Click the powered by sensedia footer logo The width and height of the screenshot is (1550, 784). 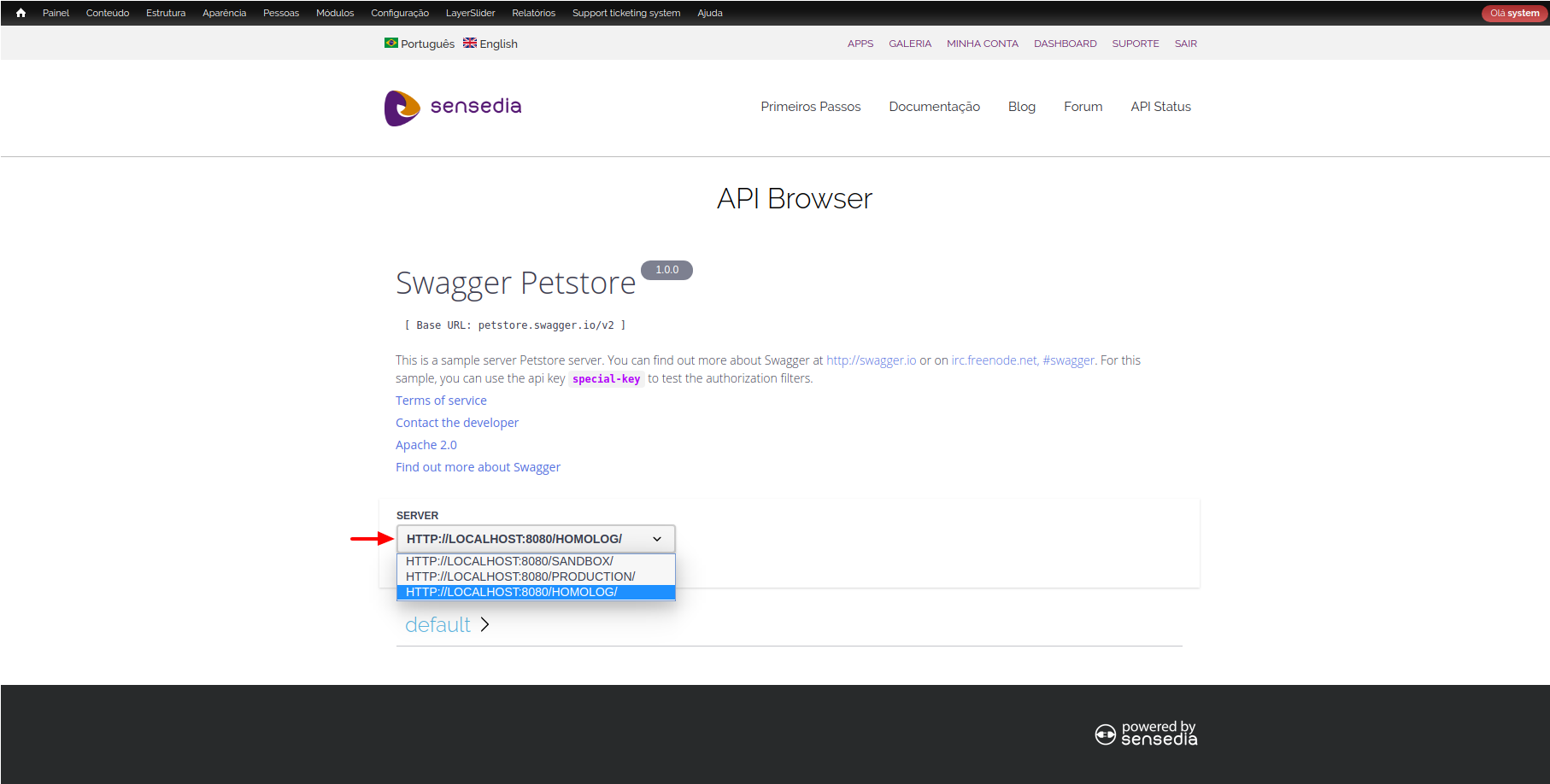1145,734
